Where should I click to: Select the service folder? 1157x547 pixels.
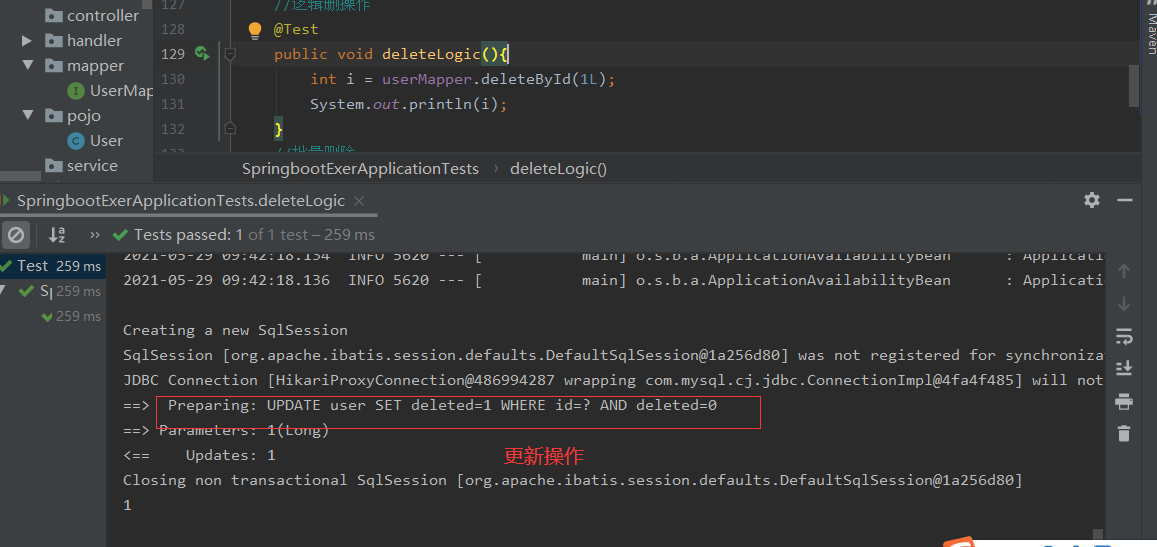(x=91, y=165)
